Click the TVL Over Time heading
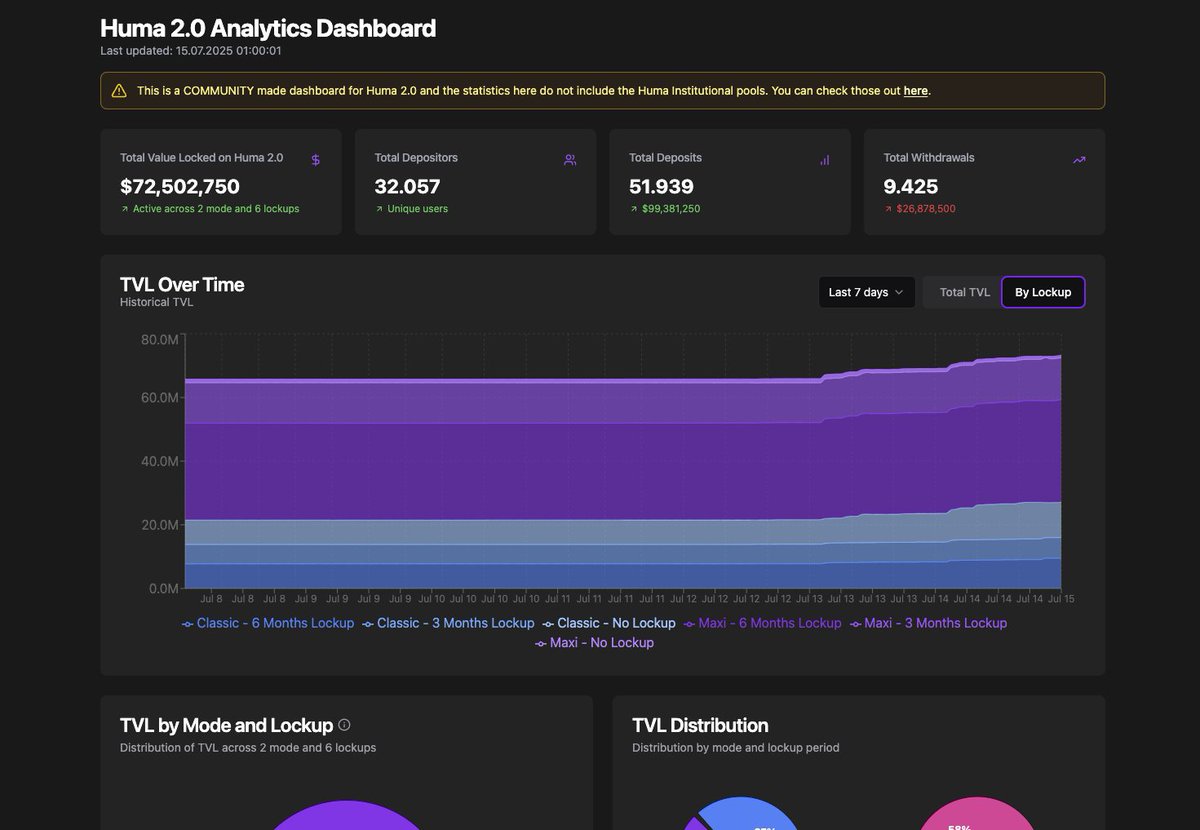Screen dimensions: 1200x830 click(x=182, y=284)
